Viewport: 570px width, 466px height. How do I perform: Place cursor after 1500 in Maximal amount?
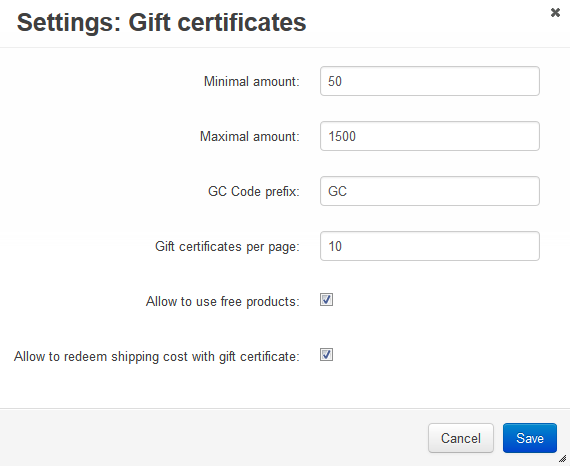pos(357,136)
